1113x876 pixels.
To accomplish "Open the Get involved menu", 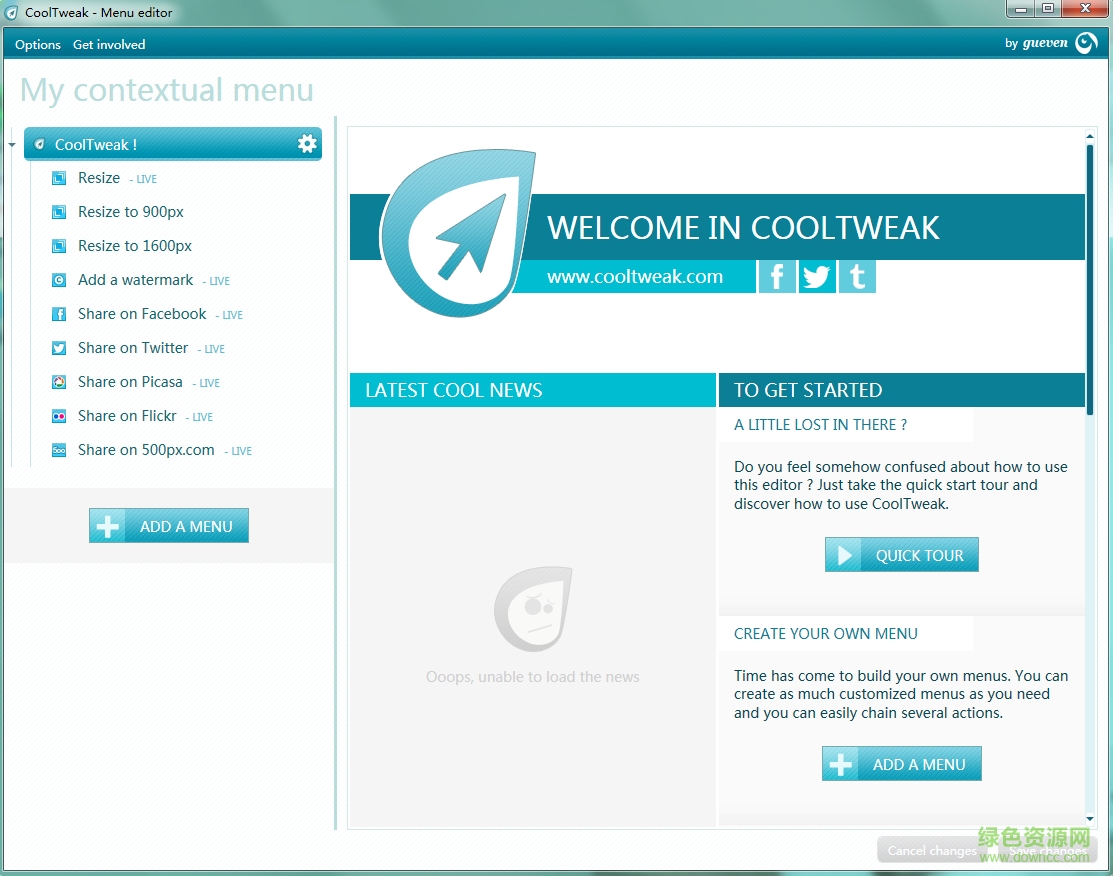I will pyautogui.click(x=109, y=44).
